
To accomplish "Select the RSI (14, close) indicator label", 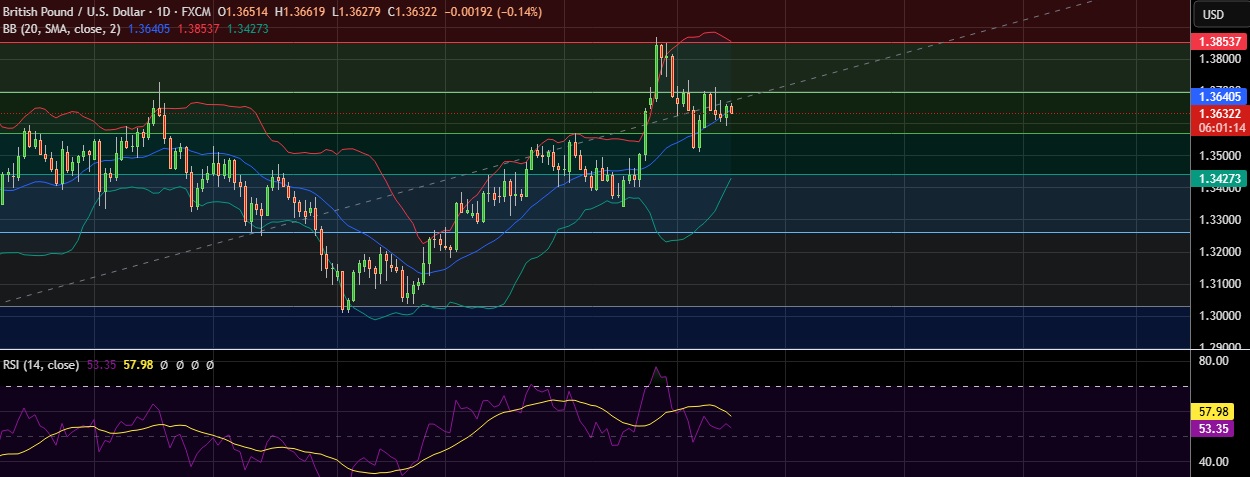I will pos(41,365).
